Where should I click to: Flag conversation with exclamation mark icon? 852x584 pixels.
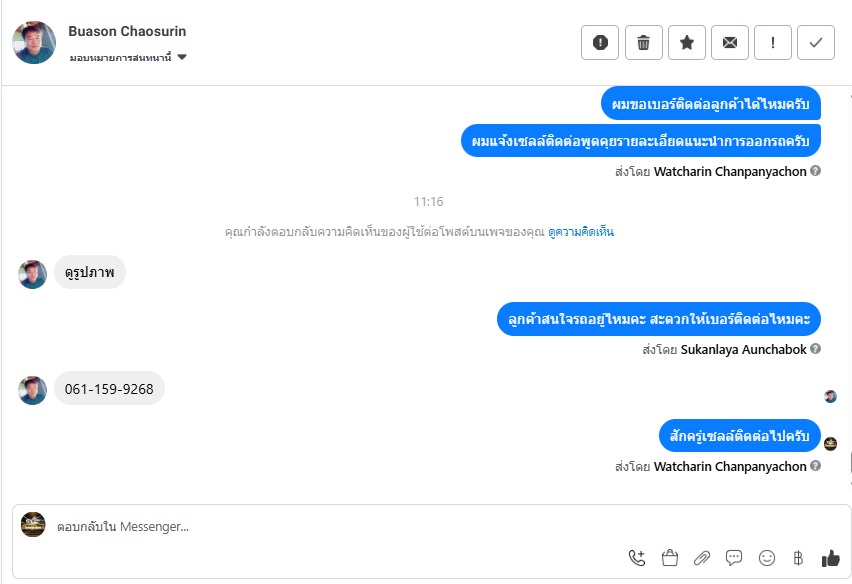(773, 42)
